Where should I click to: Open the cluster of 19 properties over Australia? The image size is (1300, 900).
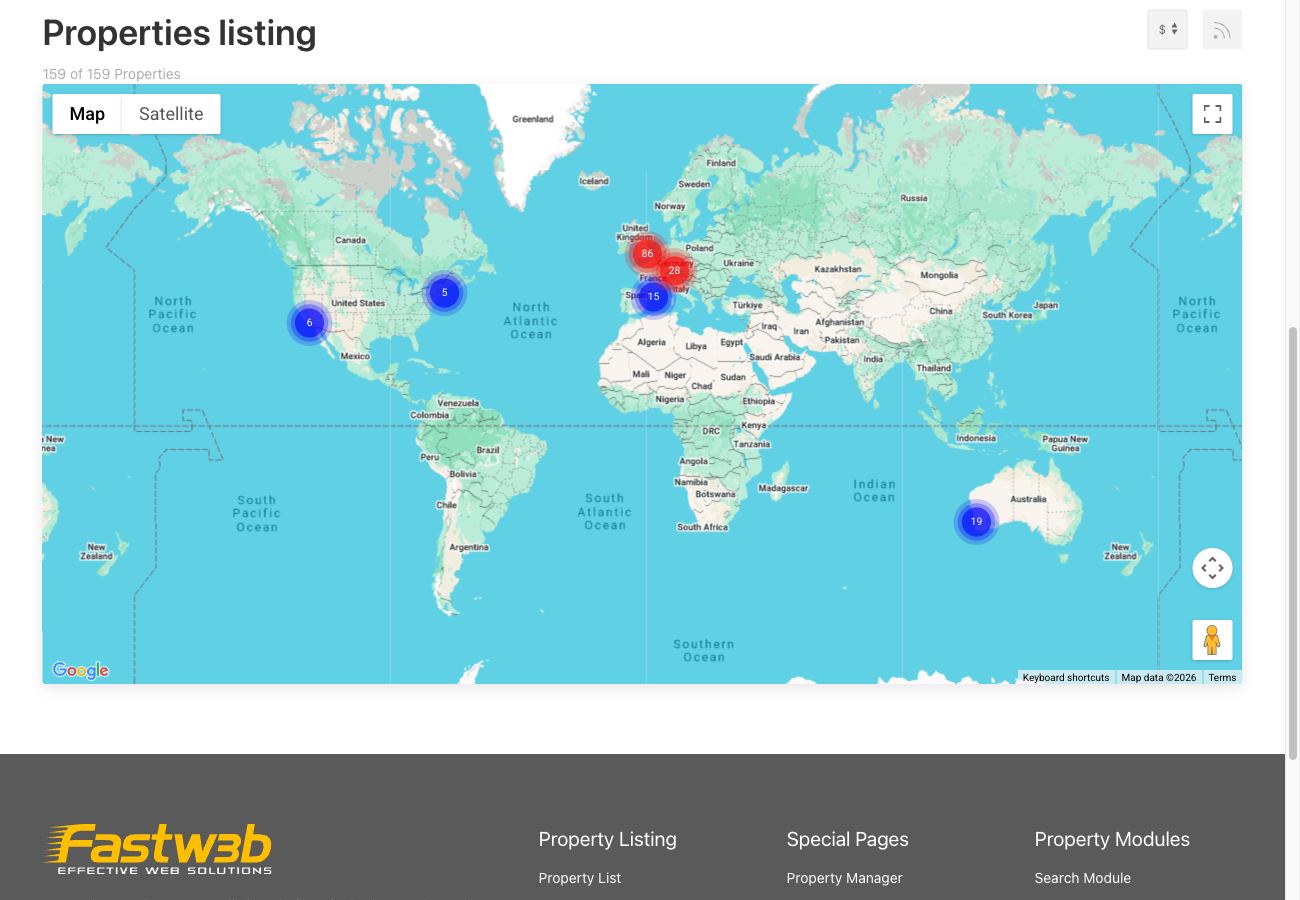tap(976, 521)
